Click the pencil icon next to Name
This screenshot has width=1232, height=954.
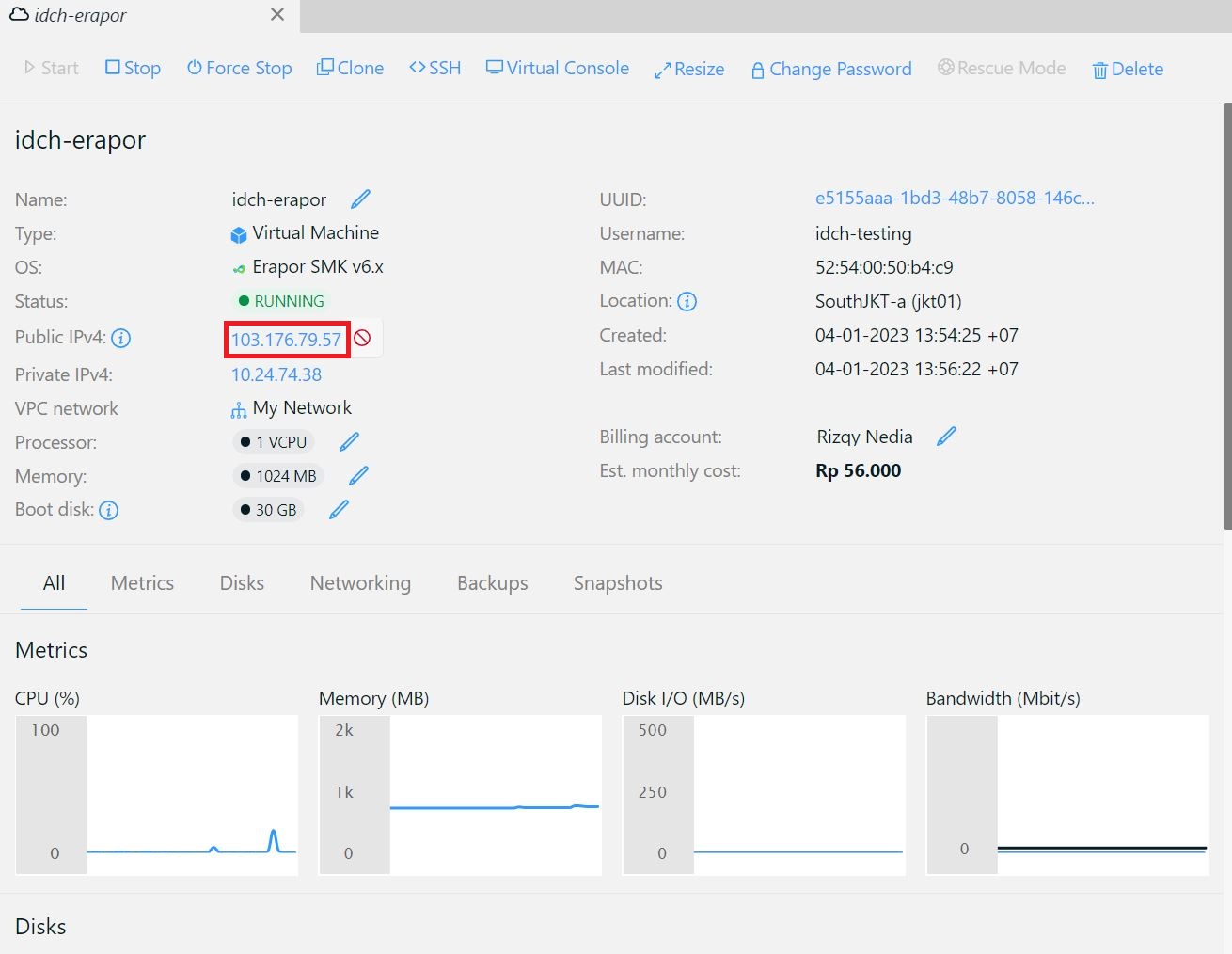point(360,199)
